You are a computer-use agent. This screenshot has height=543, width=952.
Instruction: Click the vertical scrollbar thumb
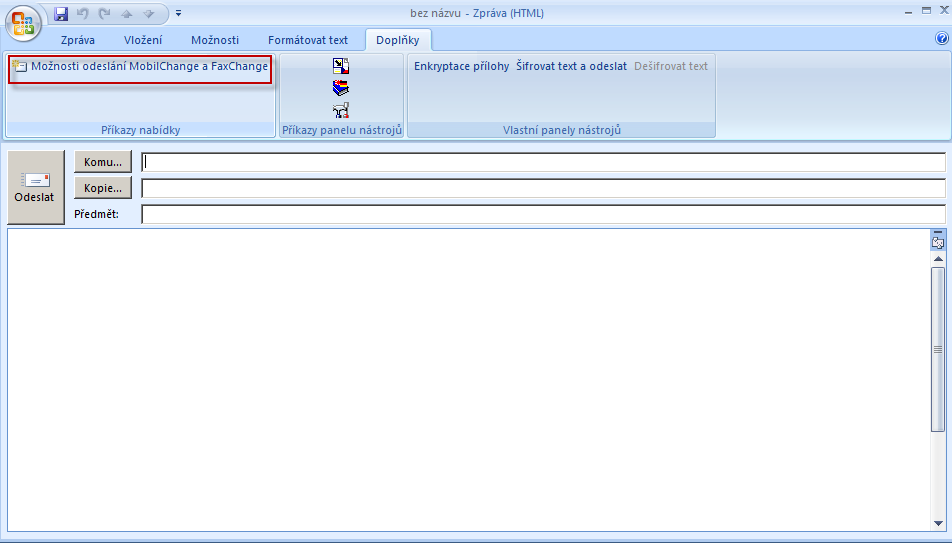click(938, 349)
